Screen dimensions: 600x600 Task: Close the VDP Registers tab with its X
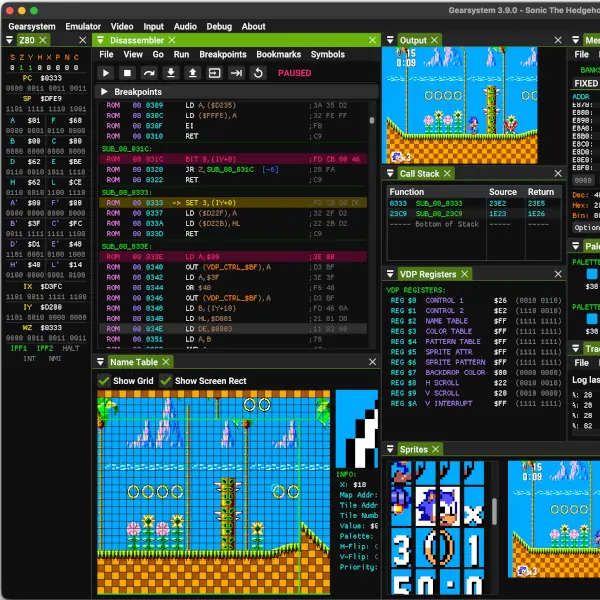465,274
